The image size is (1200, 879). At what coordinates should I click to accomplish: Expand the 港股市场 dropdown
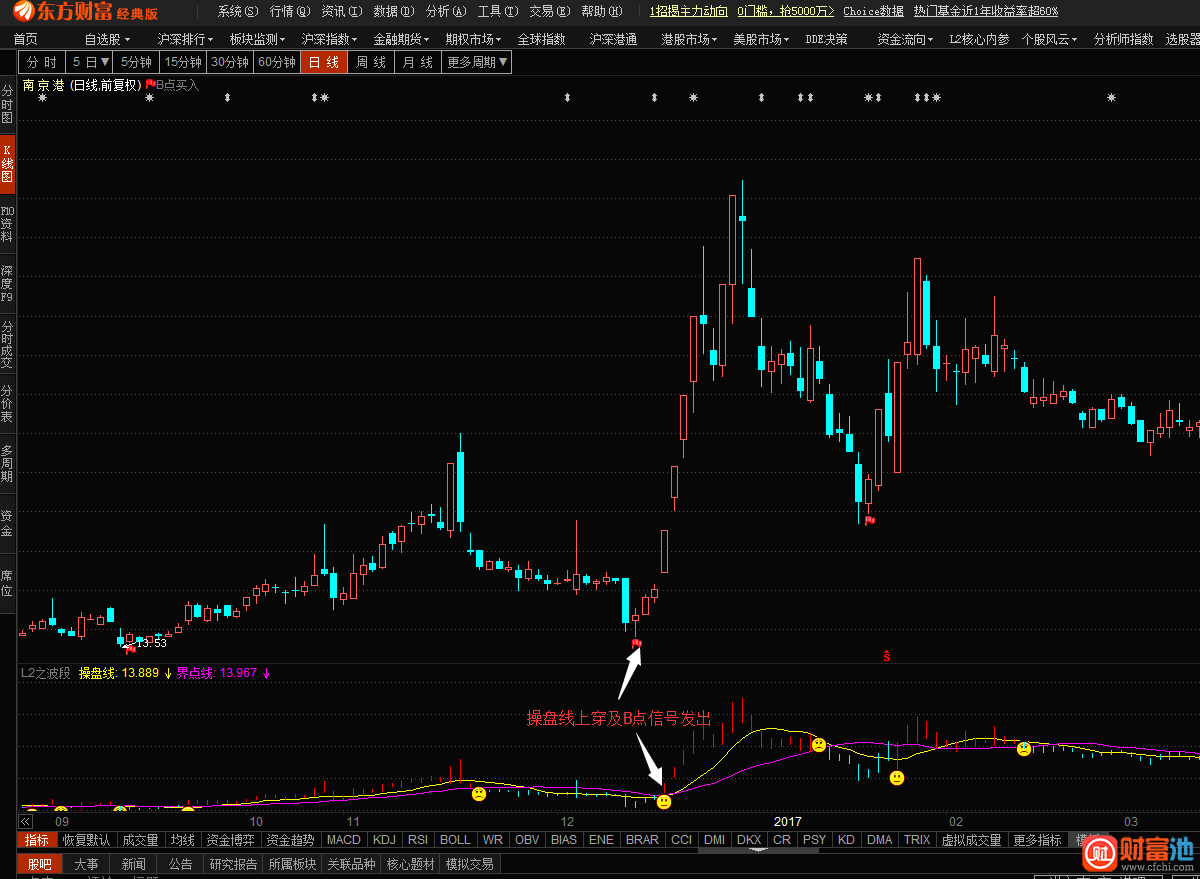pos(690,39)
